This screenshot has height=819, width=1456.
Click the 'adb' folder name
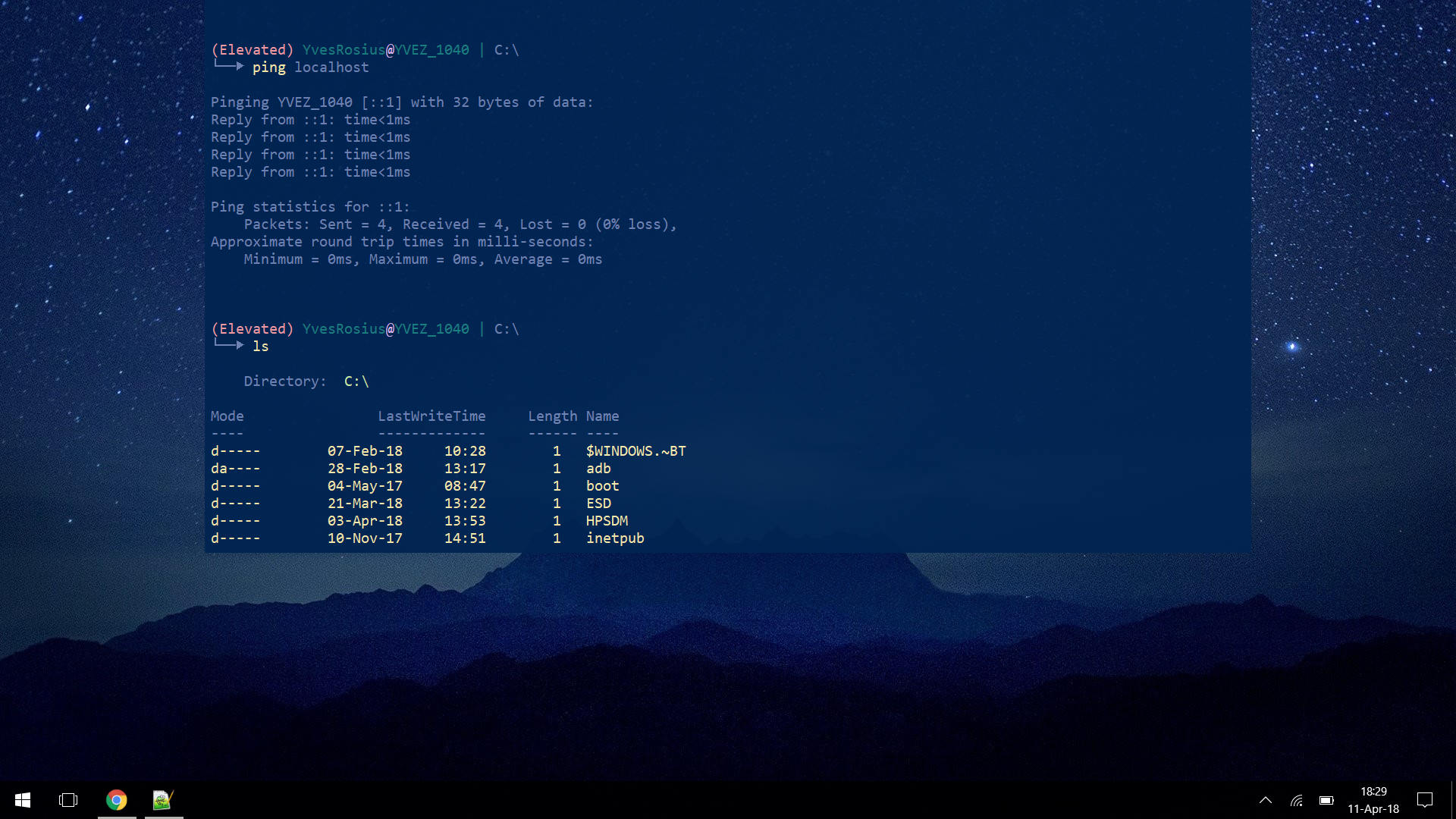[x=598, y=469]
